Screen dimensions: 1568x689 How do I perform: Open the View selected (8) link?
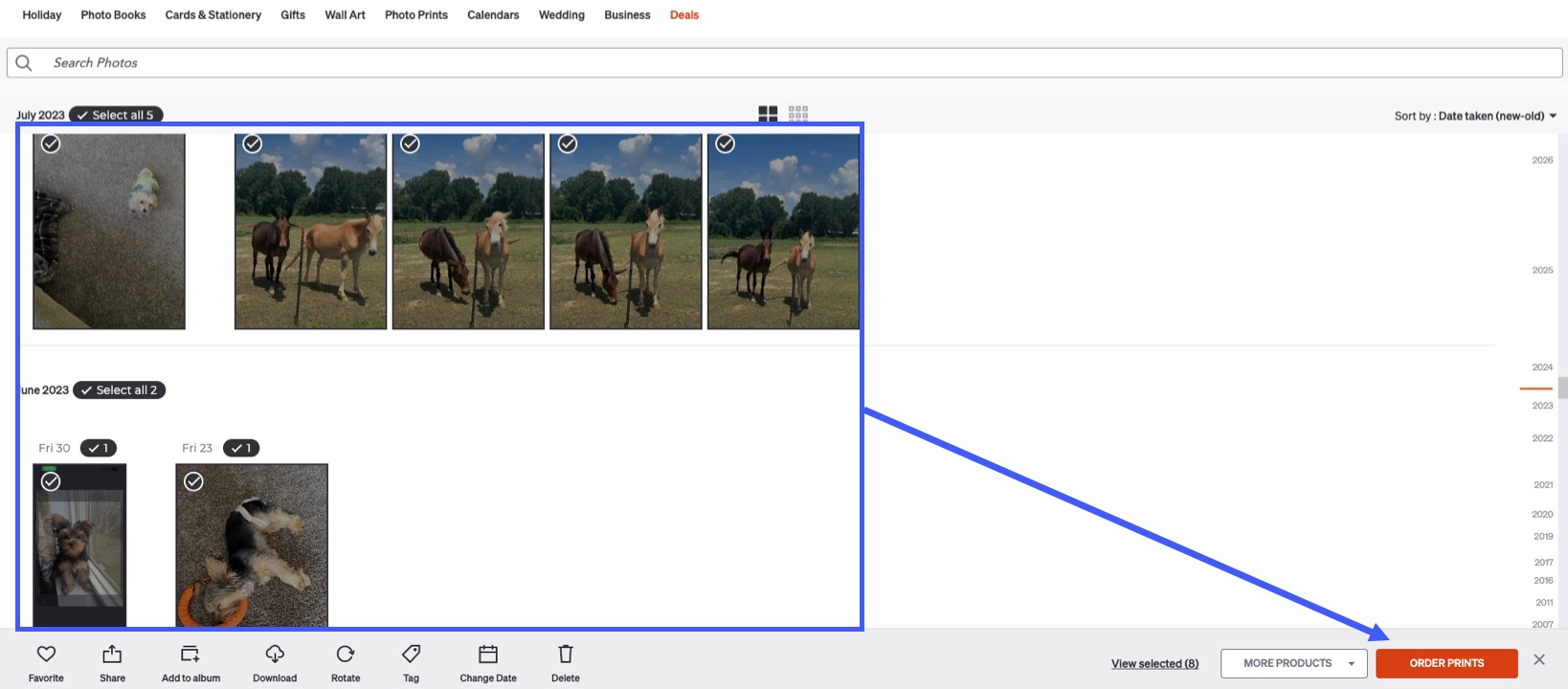click(x=1154, y=663)
